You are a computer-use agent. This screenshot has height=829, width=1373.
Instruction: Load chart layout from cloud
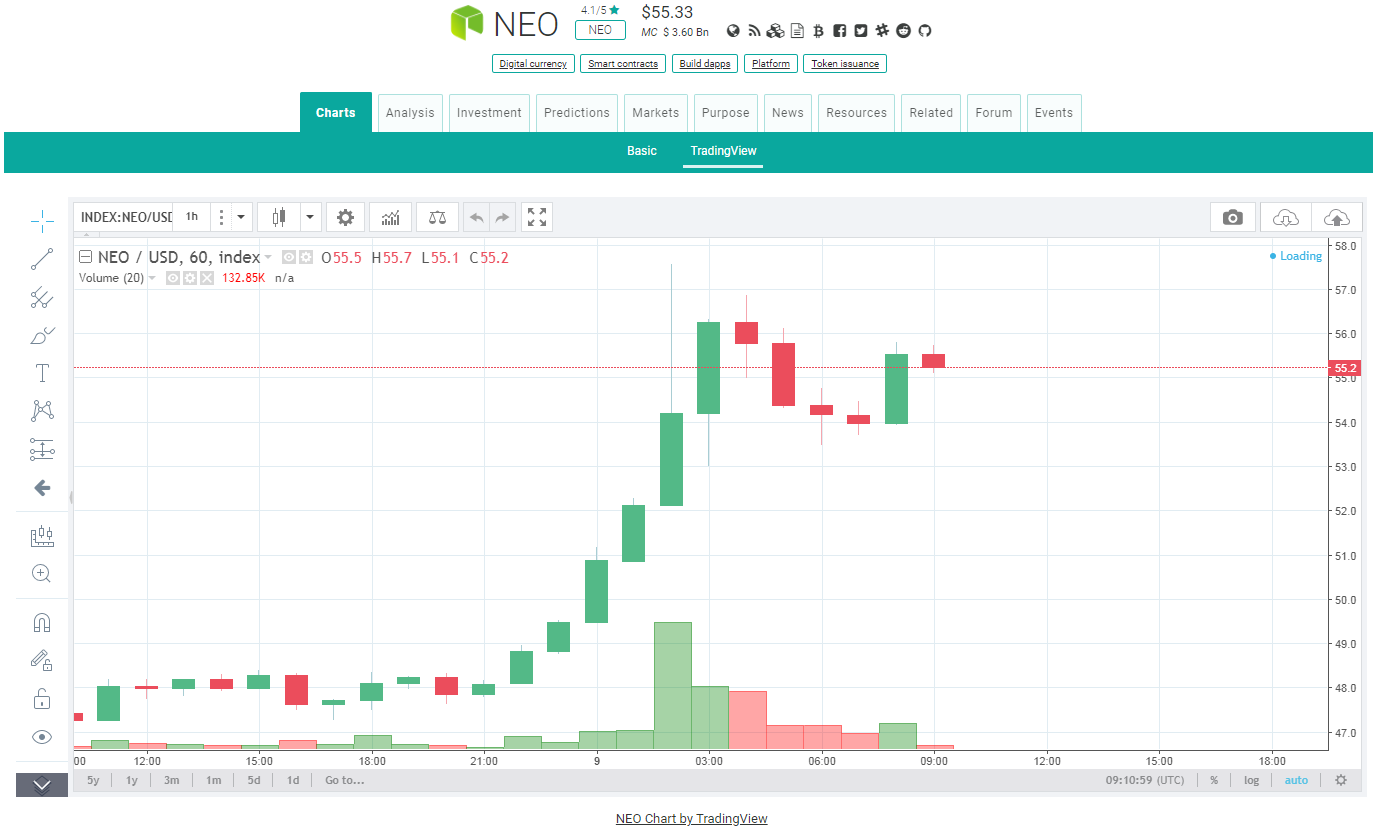(1286, 217)
